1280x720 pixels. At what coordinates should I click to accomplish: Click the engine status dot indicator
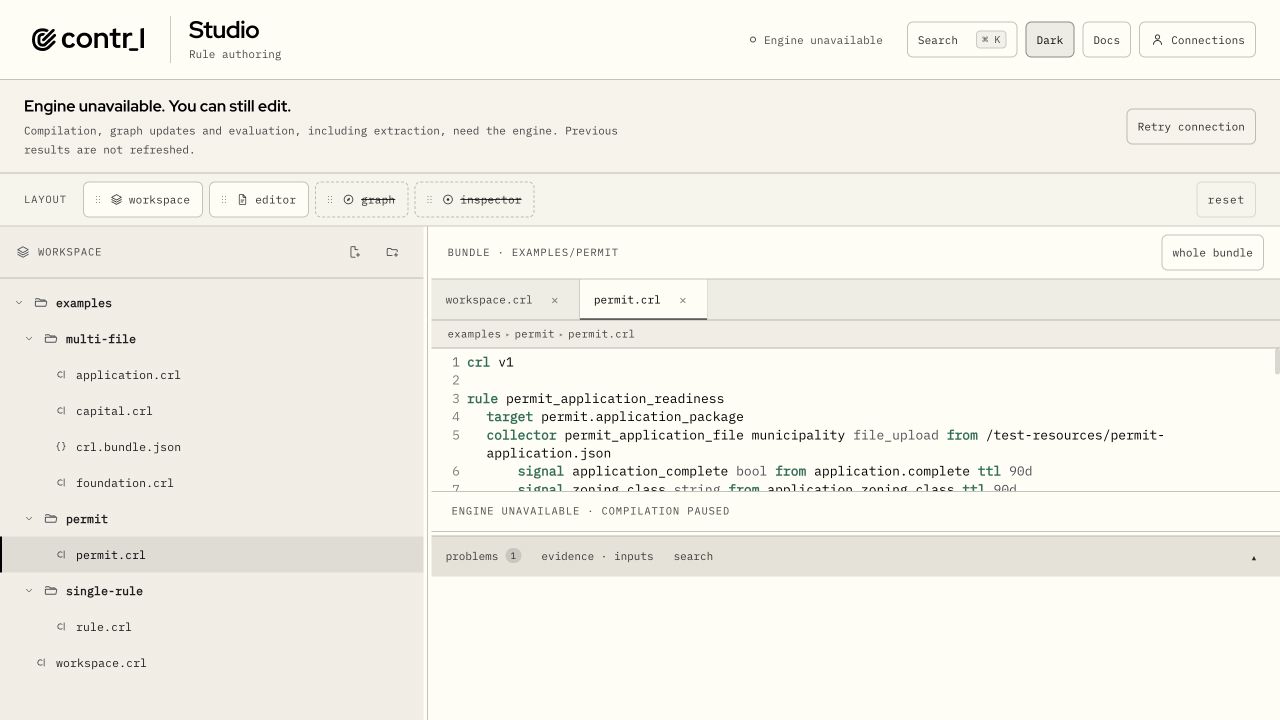[x=753, y=40]
